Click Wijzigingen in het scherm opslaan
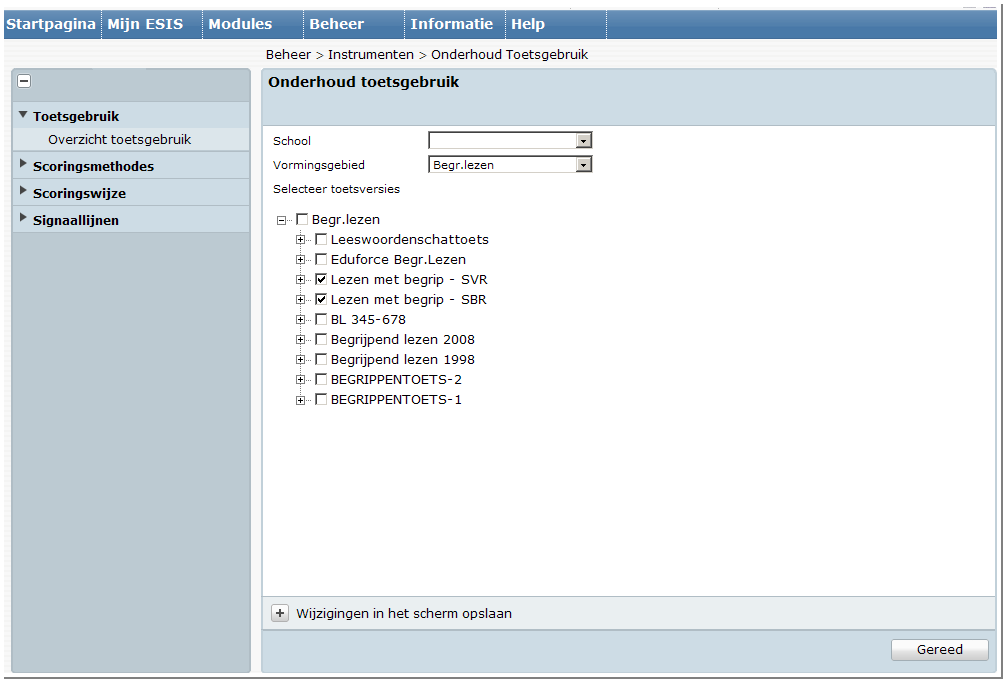This screenshot has width=1007, height=683. click(404, 614)
